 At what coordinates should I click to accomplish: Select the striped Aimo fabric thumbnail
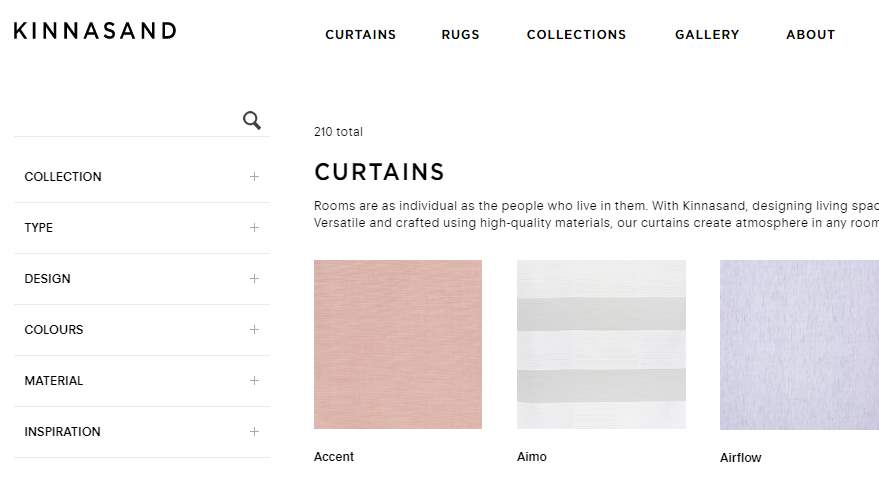pyautogui.click(x=601, y=344)
